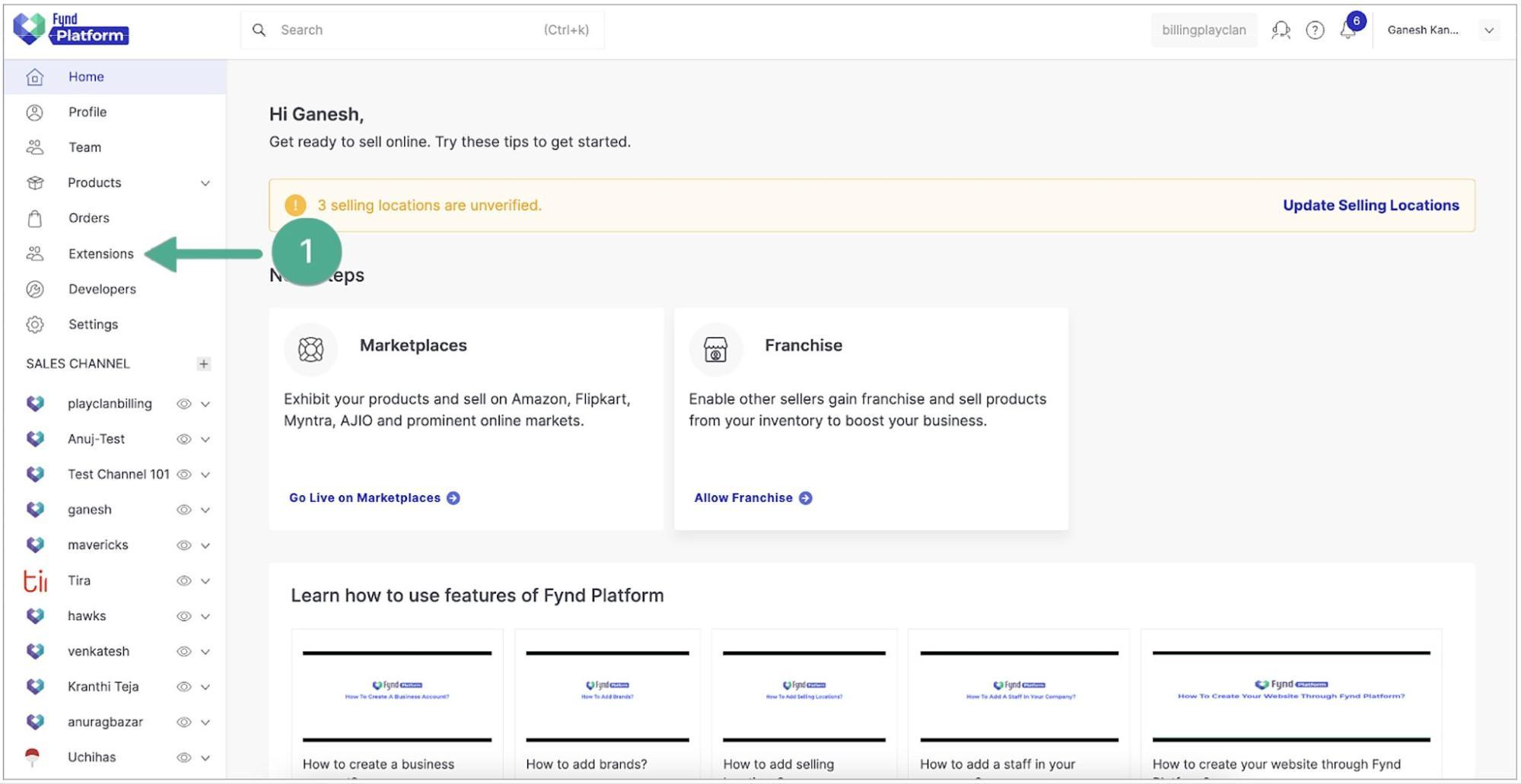Click the warning icon in unverified banner
1521x784 pixels.
(295, 205)
